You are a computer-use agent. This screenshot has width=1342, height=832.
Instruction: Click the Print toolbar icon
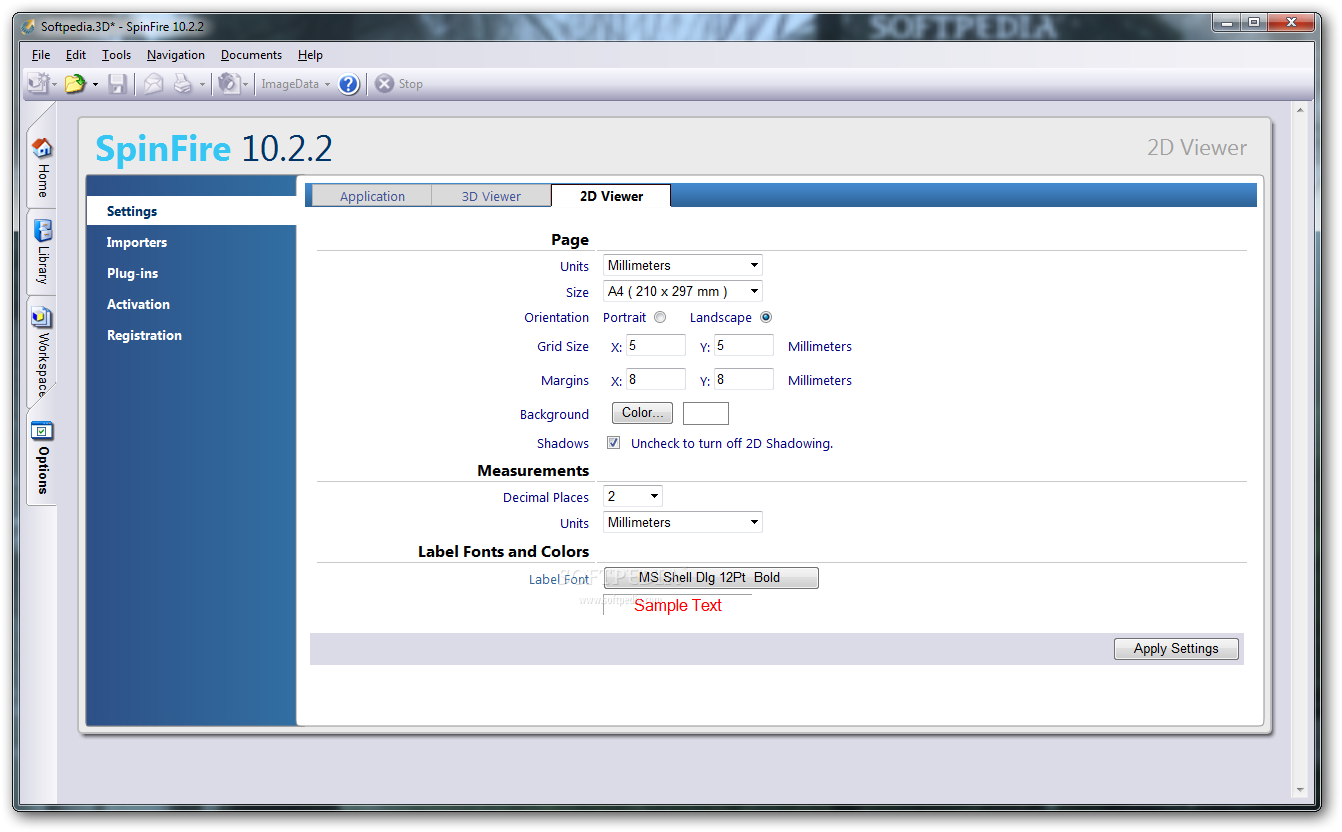pyautogui.click(x=183, y=84)
